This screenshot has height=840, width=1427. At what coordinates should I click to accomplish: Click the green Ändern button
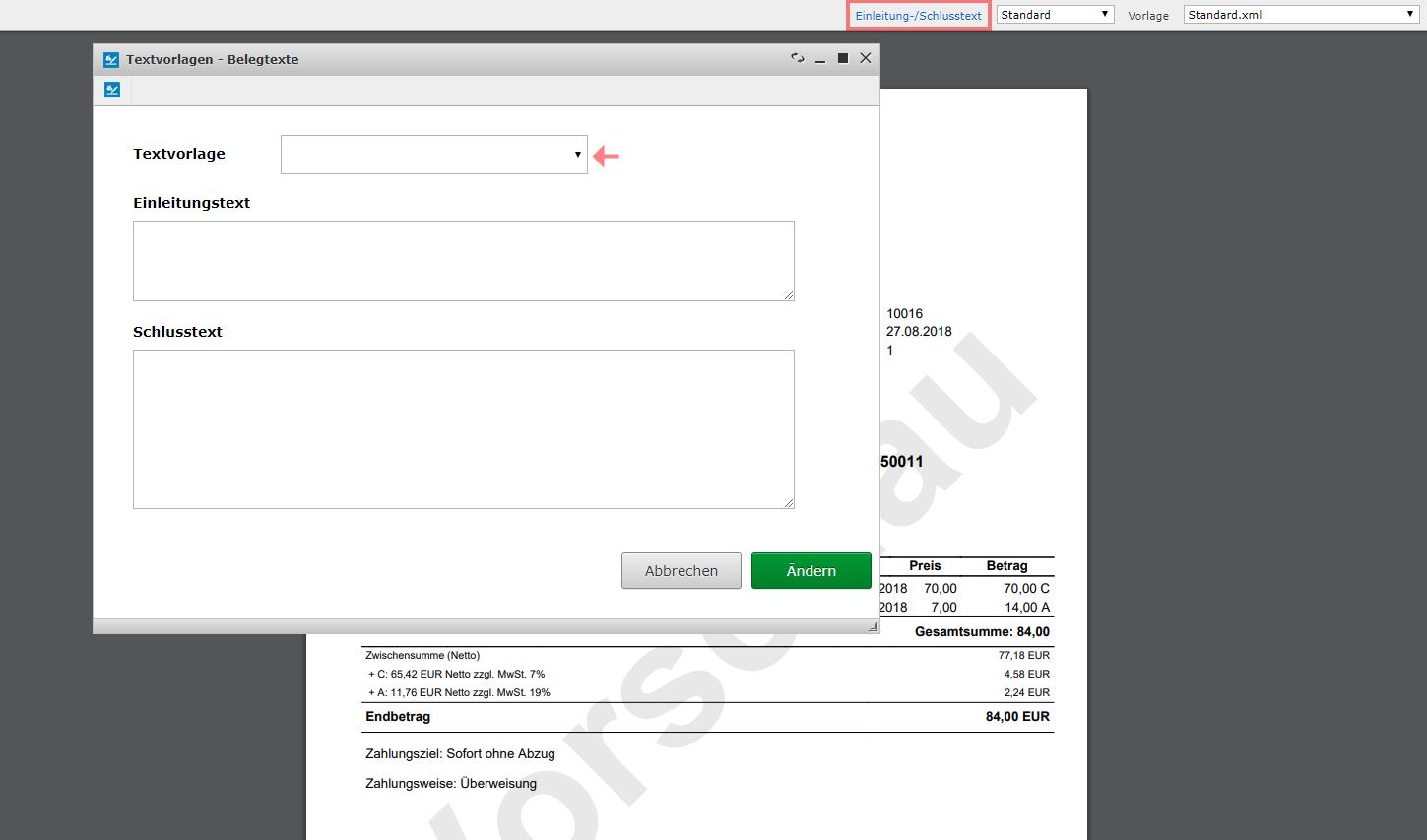point(811,571)
